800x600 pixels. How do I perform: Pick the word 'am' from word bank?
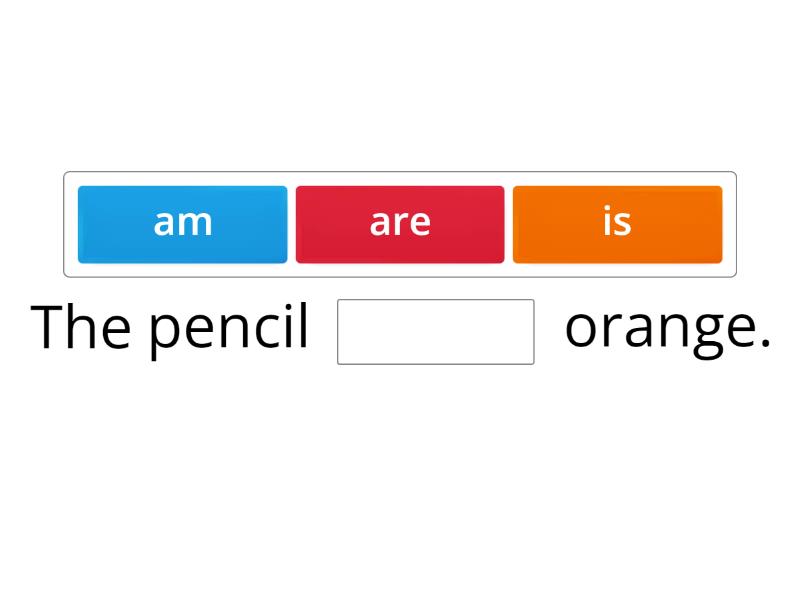(x=183, y=224)
